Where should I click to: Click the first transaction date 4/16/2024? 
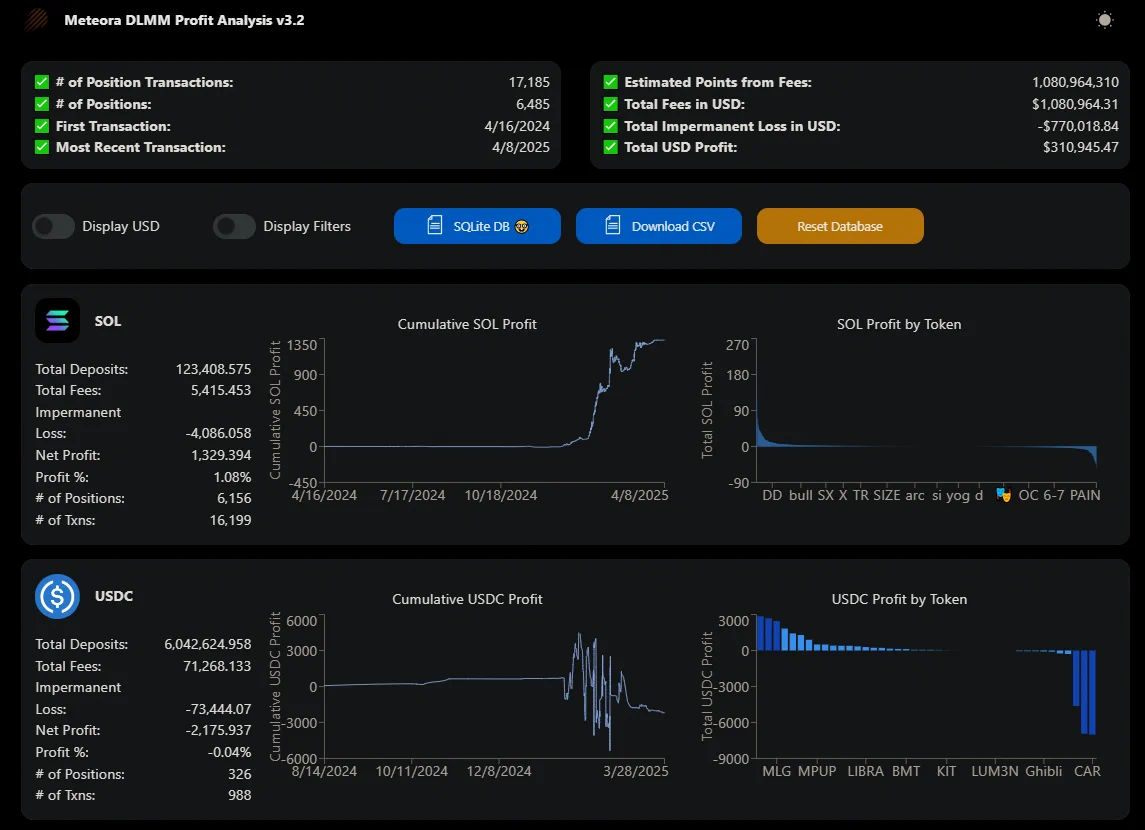click(517, 126)
